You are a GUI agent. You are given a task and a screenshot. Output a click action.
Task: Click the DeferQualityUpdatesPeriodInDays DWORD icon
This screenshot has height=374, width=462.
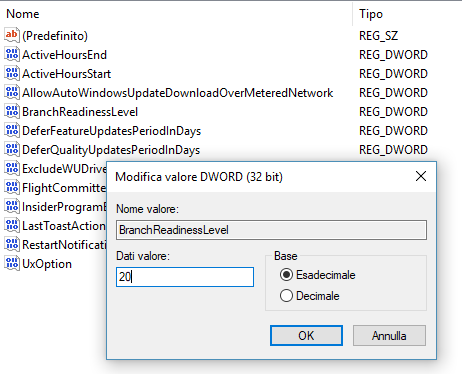12,149
